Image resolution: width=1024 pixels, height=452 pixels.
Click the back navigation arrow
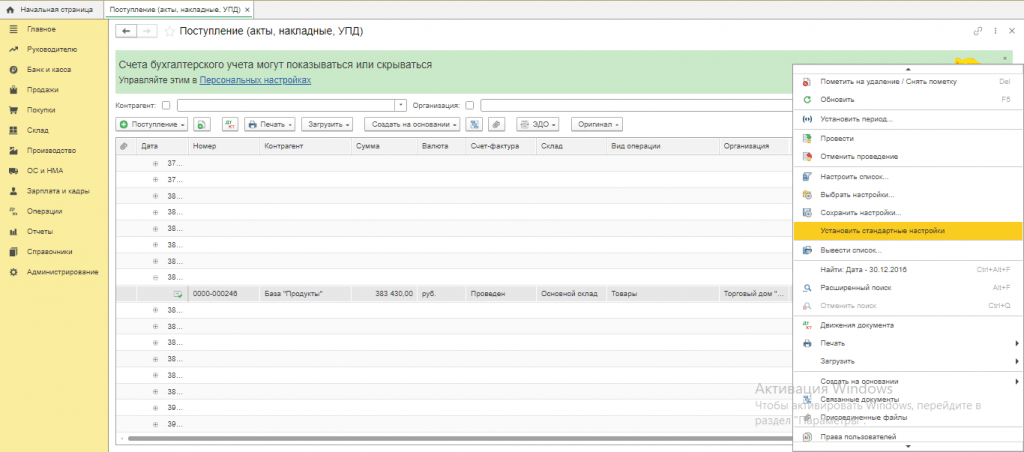tap(125, 32)
